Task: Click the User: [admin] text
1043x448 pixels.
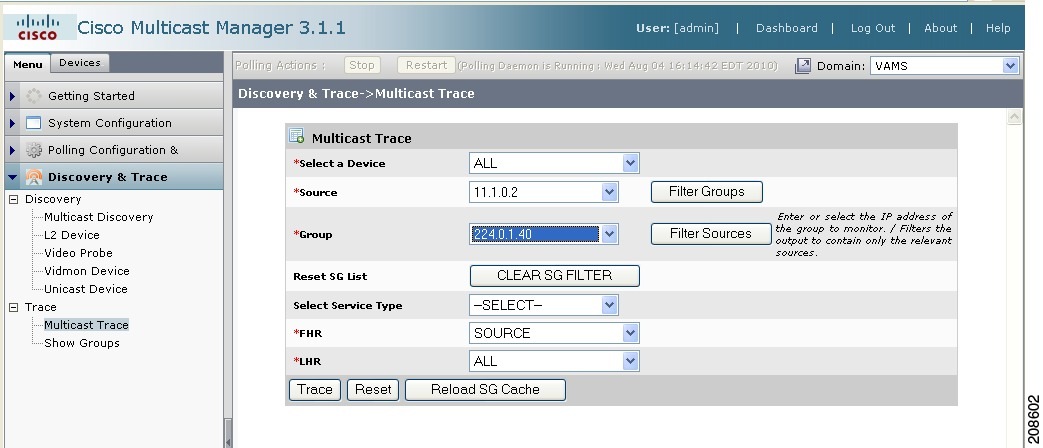Action: (677, 28)
